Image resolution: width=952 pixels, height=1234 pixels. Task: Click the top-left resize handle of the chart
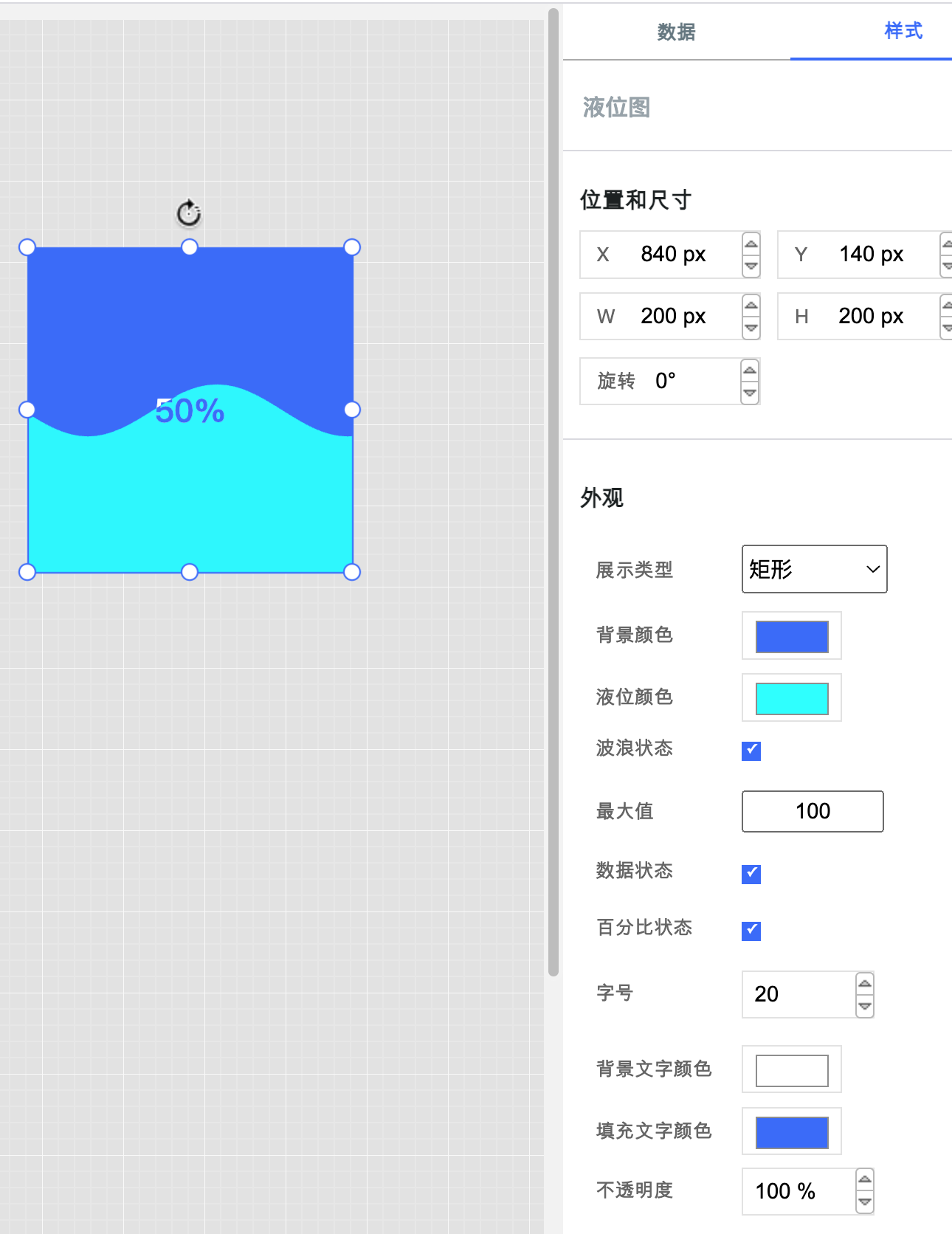pyautogui.click(x=27, y=247)
